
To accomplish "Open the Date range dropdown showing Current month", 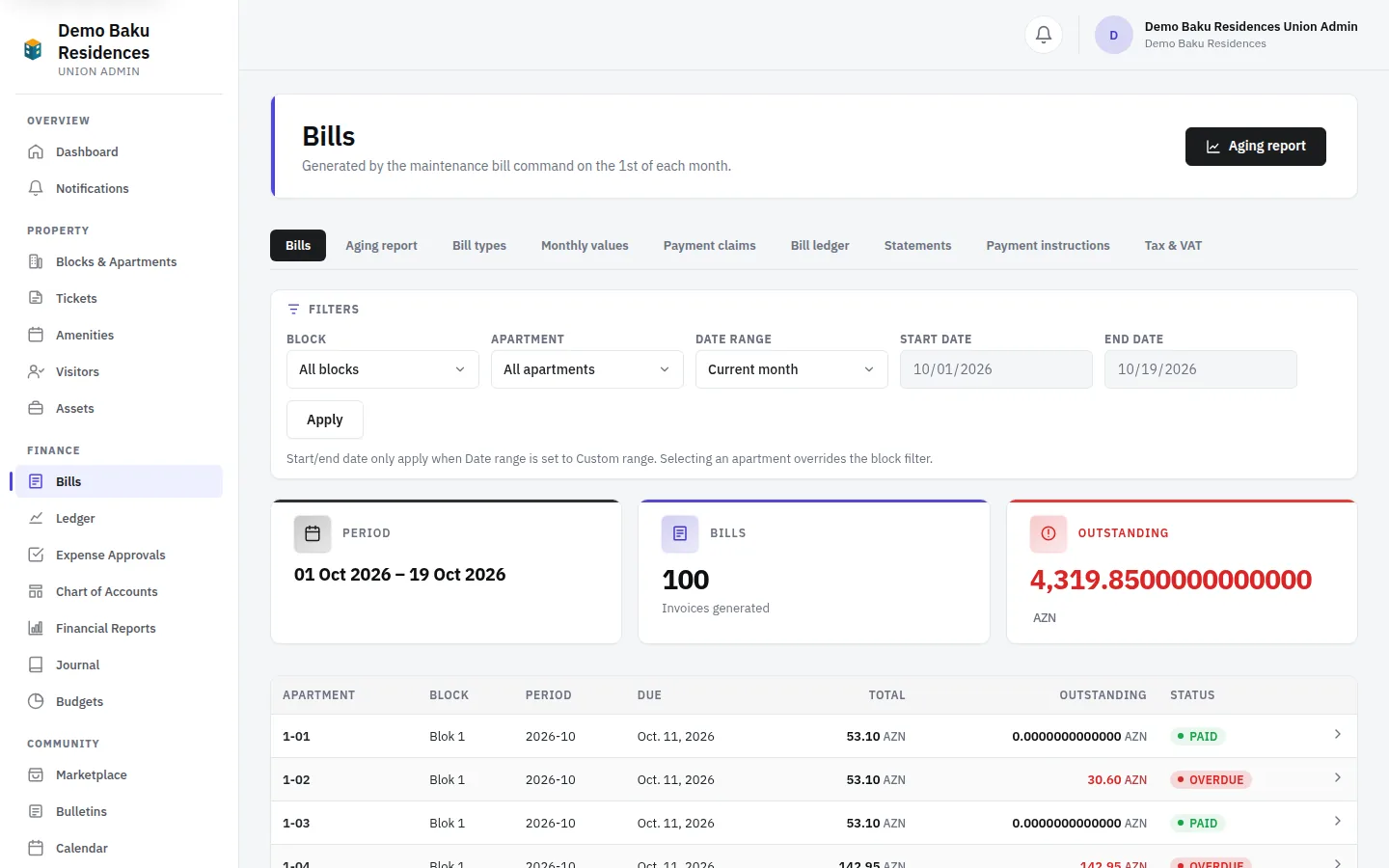I will point(792,369).
